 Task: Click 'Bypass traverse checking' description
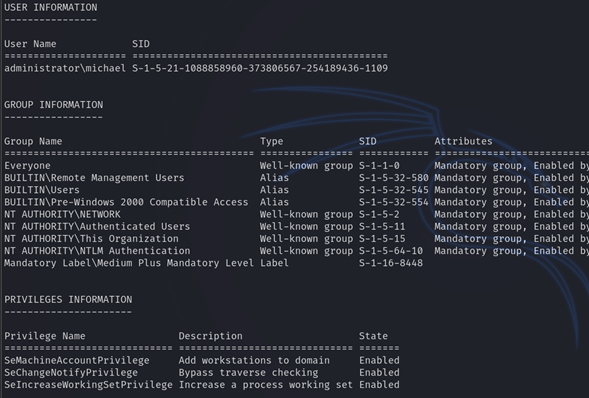pos(248,372)
